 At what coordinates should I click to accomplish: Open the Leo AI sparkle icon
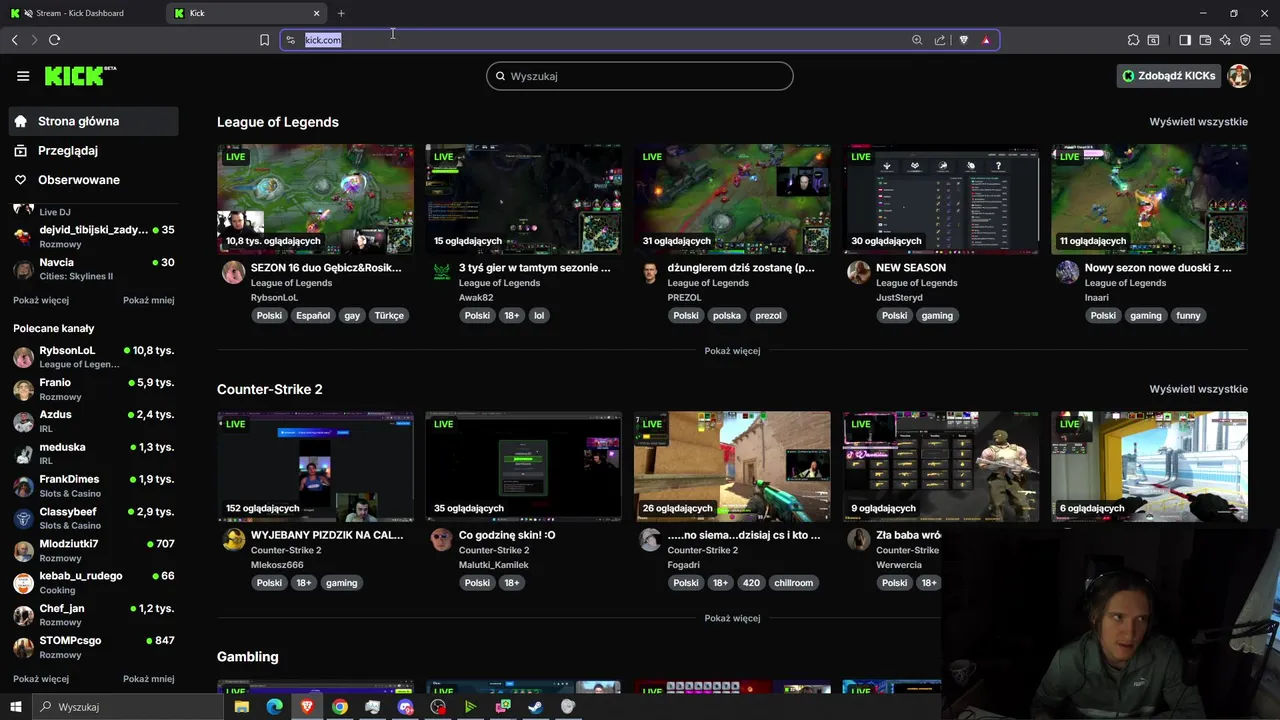click(1225, 40)
